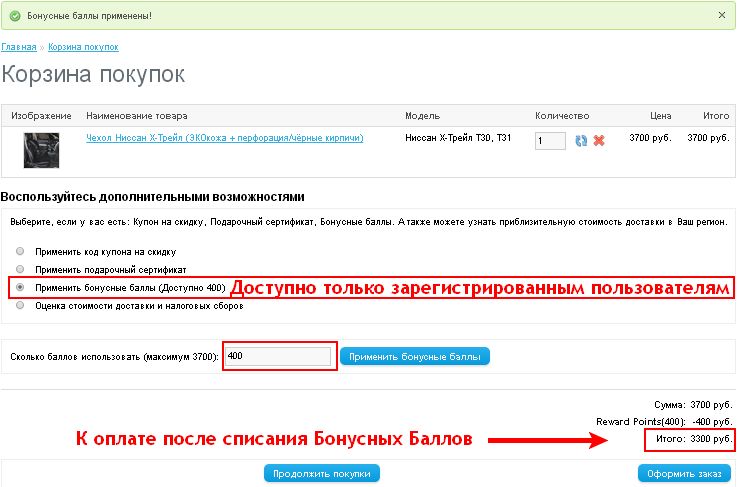Click the Количество column header
Screen dimensions: 737x487
562,116
